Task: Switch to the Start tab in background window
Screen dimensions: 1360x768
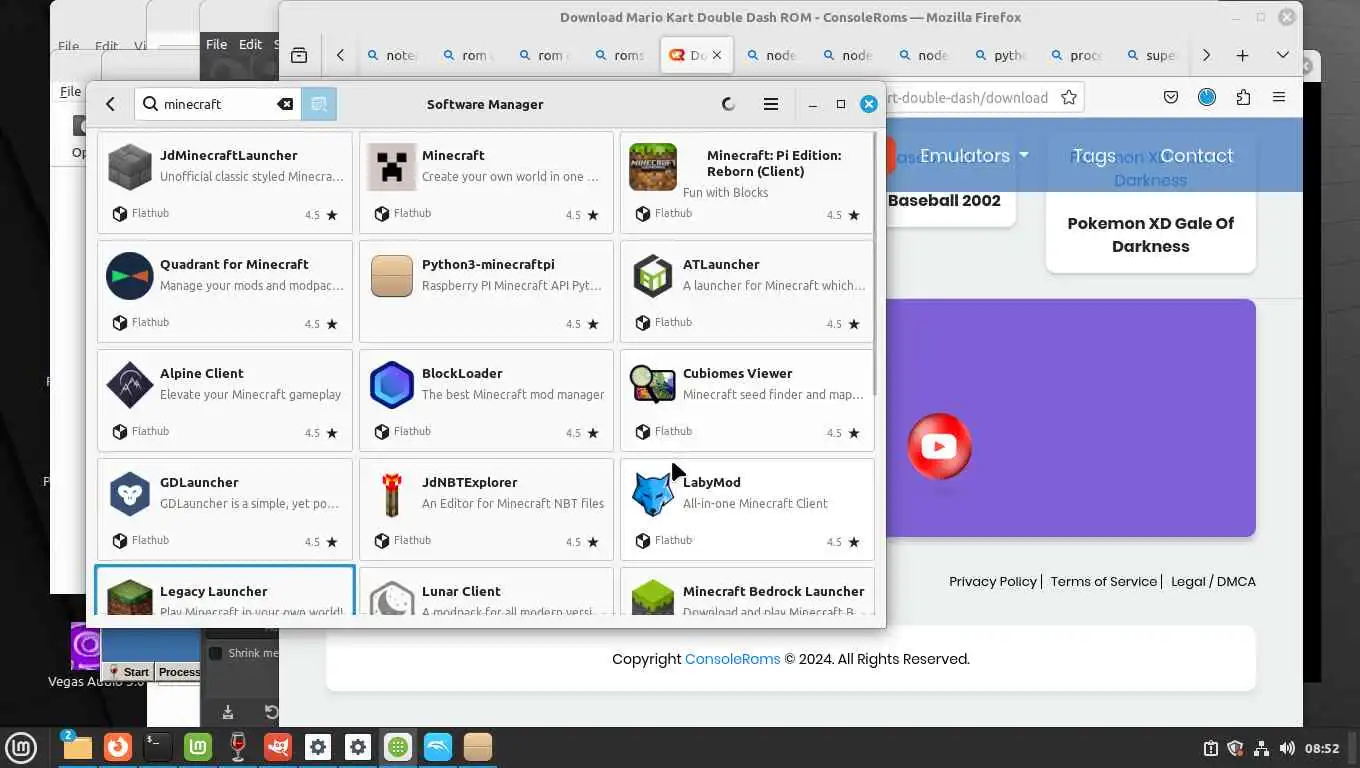Action: (x=130, y=672)
